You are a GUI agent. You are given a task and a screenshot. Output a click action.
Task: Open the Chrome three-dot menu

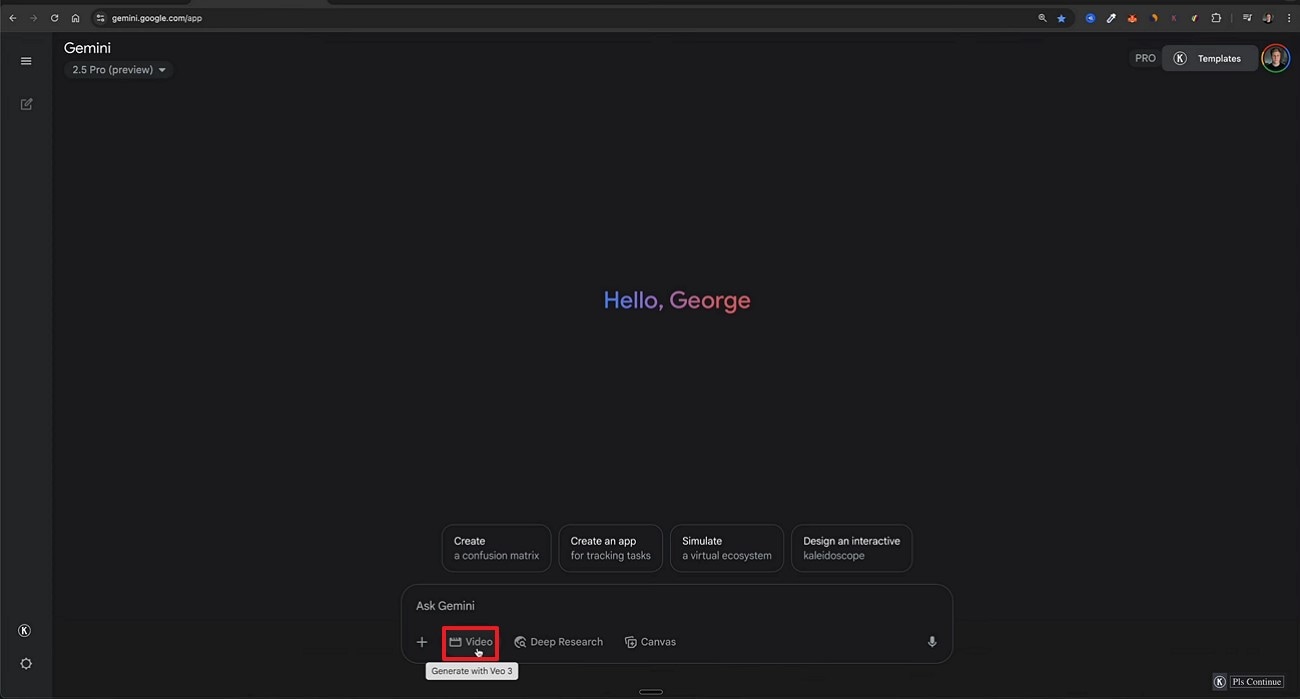pyautogui.click(x=1288, y=18)
